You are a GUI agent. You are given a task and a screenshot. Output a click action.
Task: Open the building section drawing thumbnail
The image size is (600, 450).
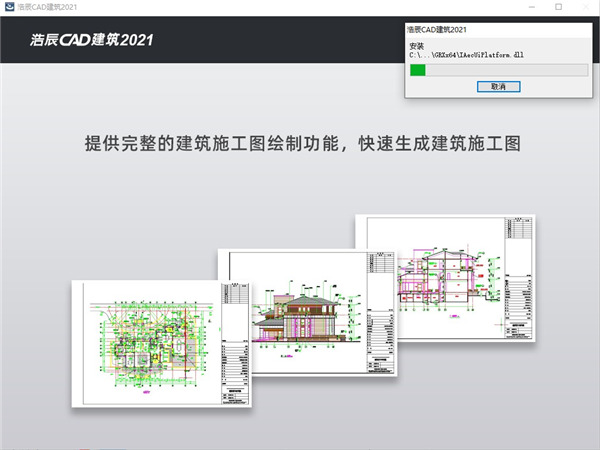[445, 278]
